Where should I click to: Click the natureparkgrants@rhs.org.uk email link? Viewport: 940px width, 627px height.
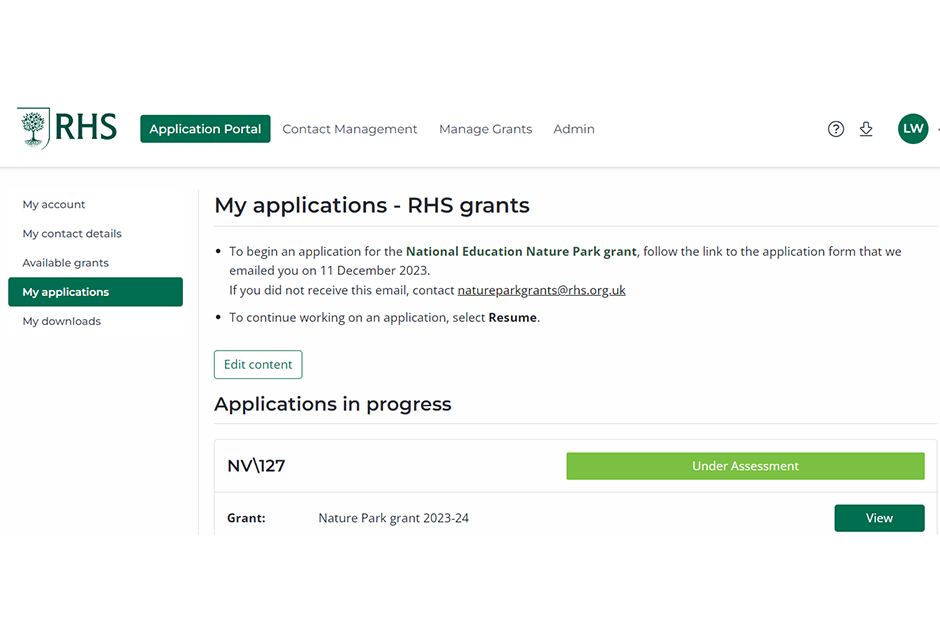coord(541,291)
